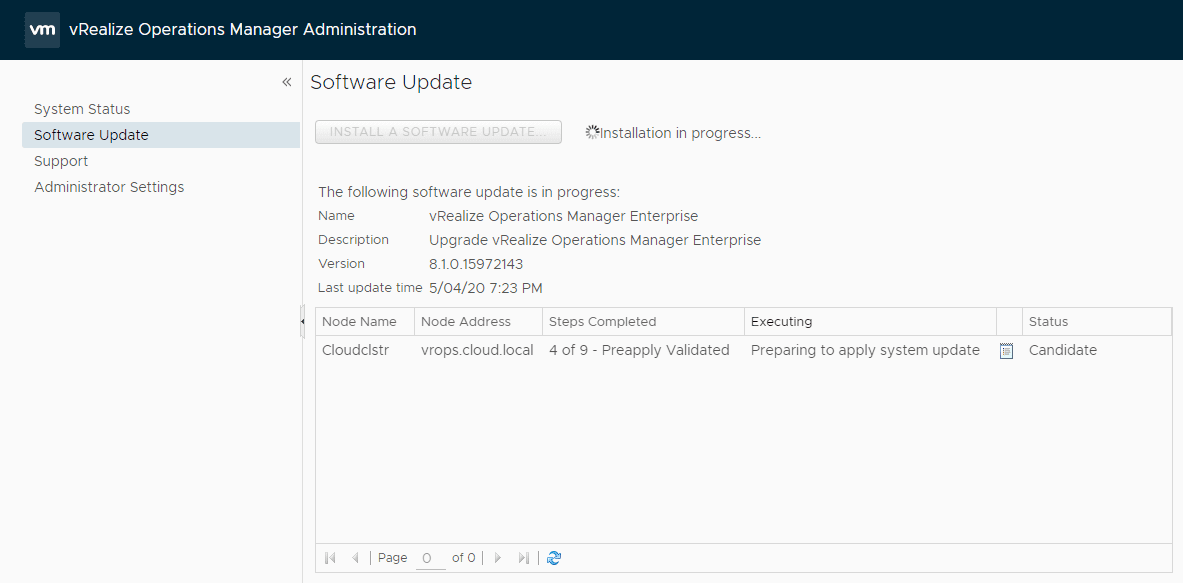This screenshot has height=583, width=1183.
Task: Open the Support section
Action: click(61, 160)
